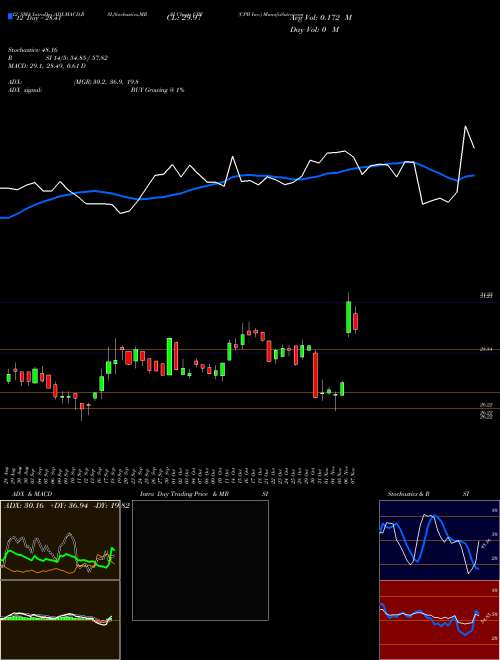Open the ADX indicator chart panel
The height and width of the screenshot is (660, 500).
pos(60,540)
